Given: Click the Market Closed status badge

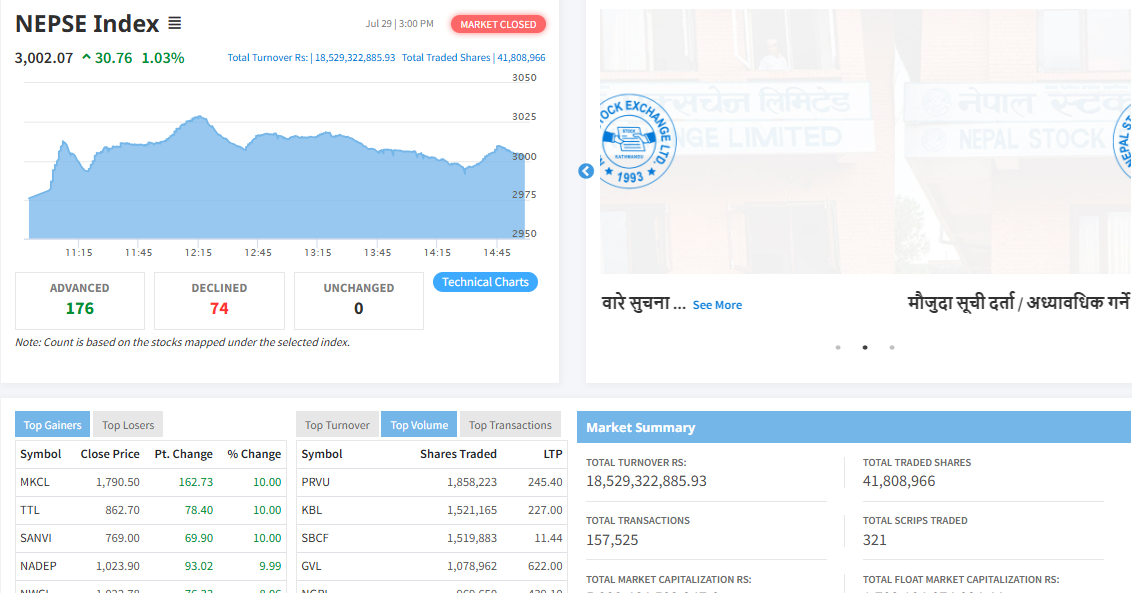Looking at the screenshot, I should [498, 24].
